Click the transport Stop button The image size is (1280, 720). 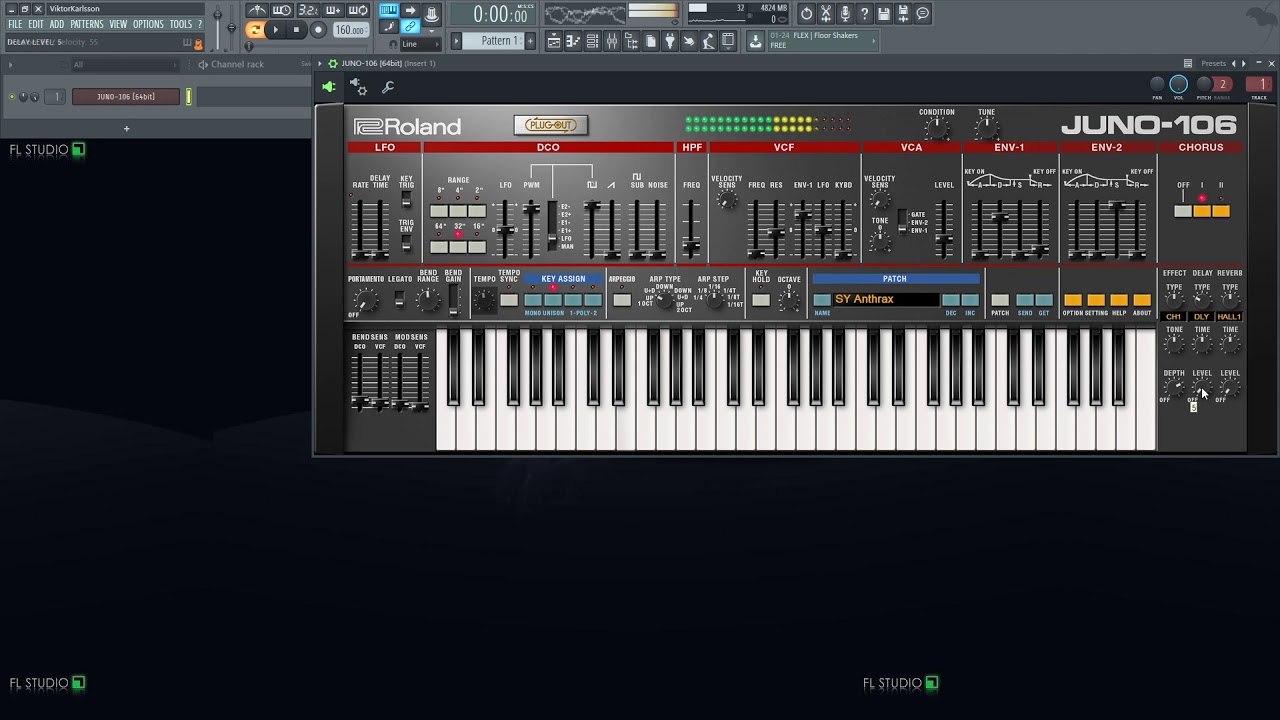click(296, 30)
